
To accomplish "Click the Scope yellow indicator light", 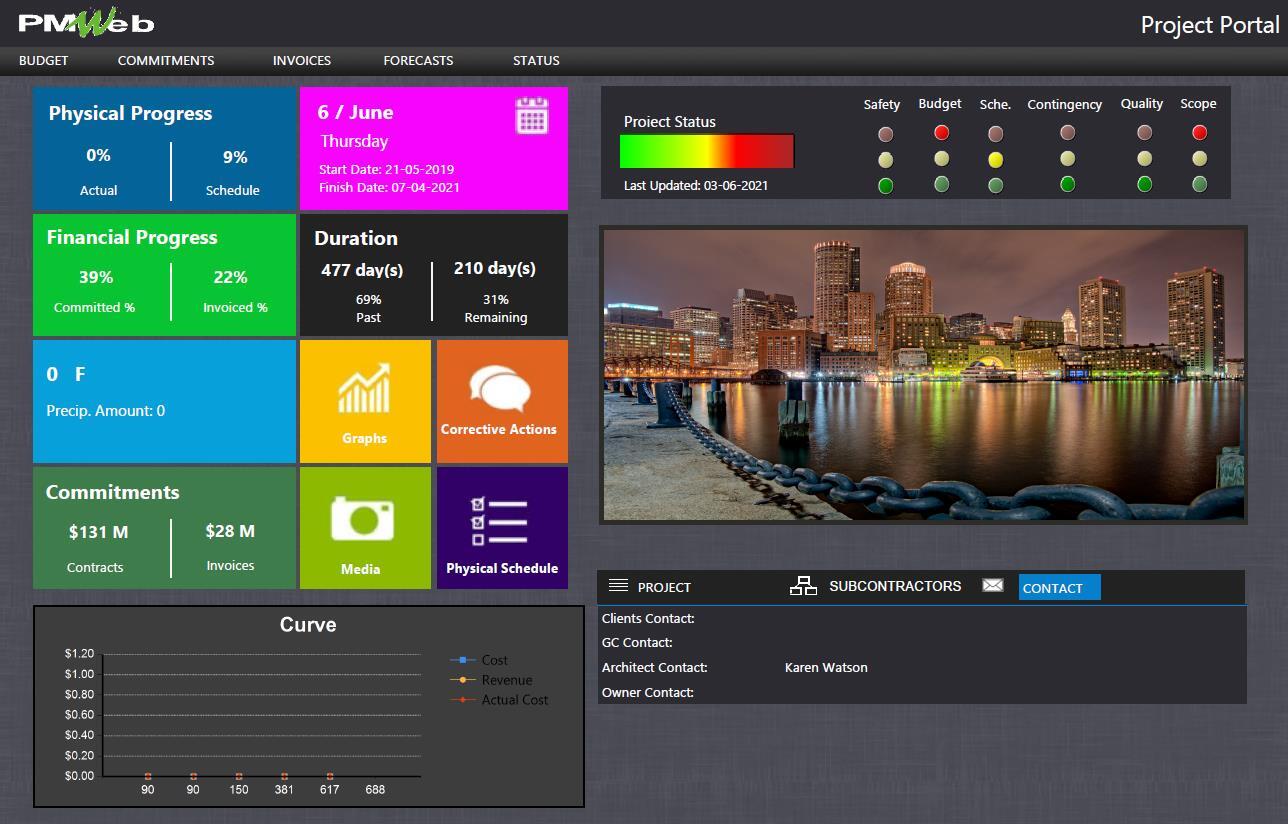I will [1199, 158].
